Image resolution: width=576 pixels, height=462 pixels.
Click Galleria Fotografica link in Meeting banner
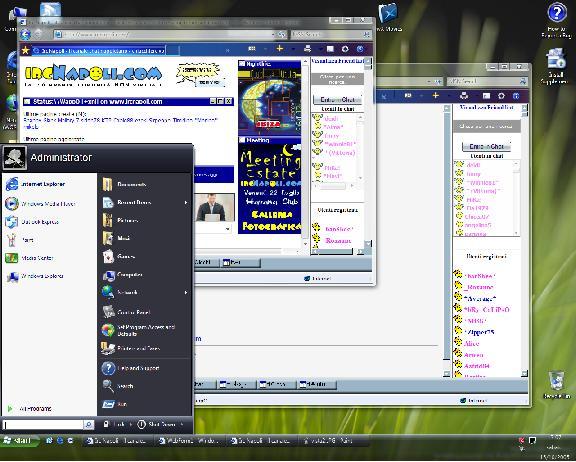pyautogui.click(x=271, y=220)
